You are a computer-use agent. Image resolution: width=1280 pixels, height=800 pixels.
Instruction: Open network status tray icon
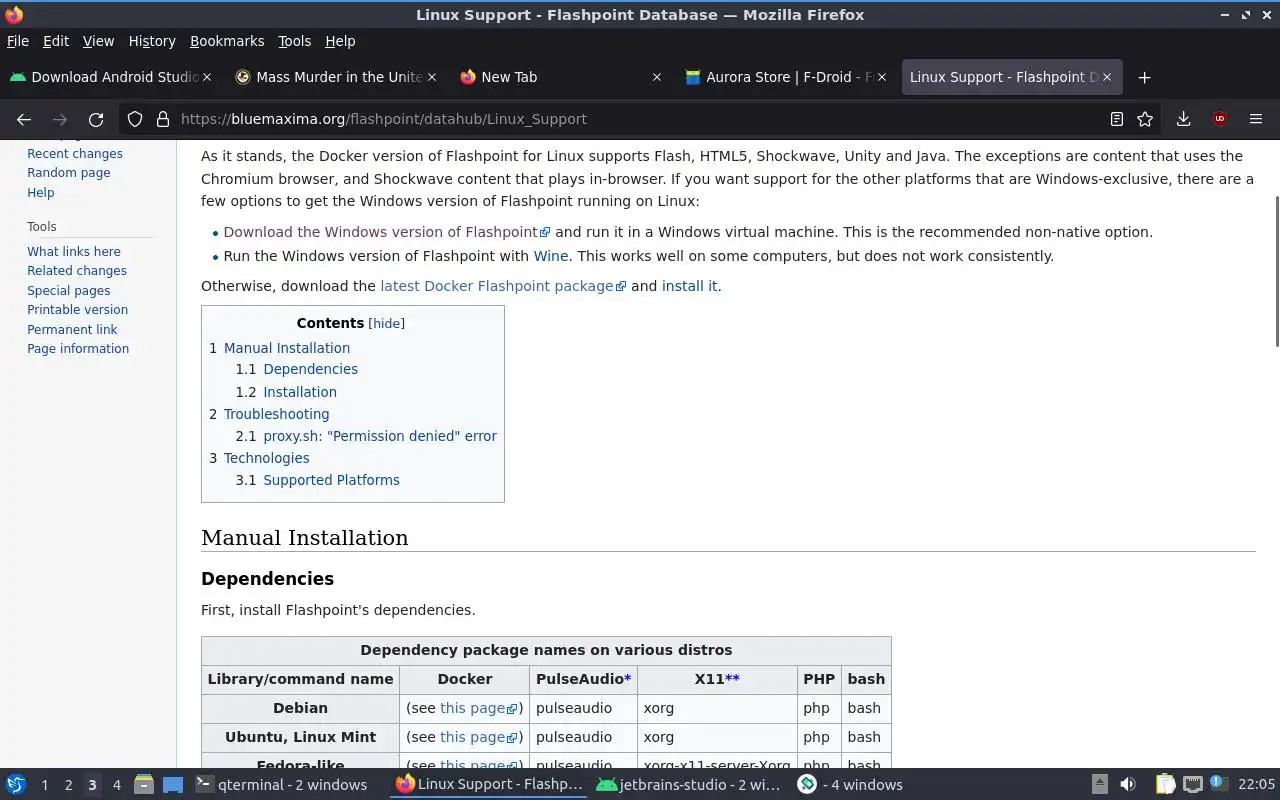pyautogui.click(x=1192, y=785)
